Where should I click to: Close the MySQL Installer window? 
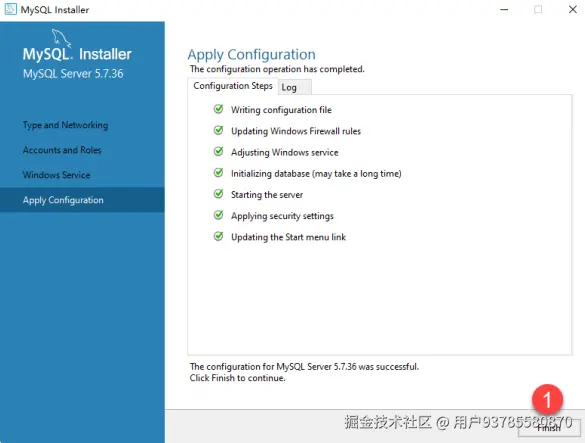pos(573,9)
